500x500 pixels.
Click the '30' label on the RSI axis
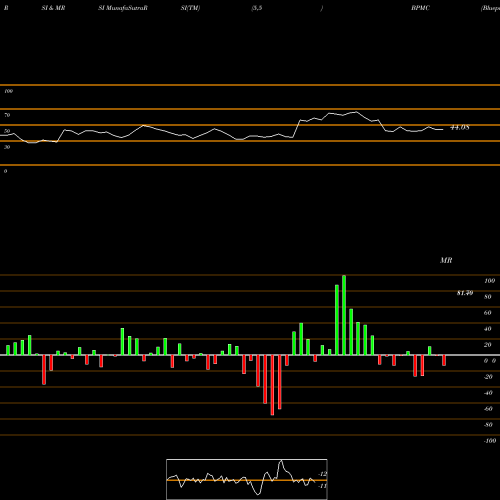[x=7, y=147]
